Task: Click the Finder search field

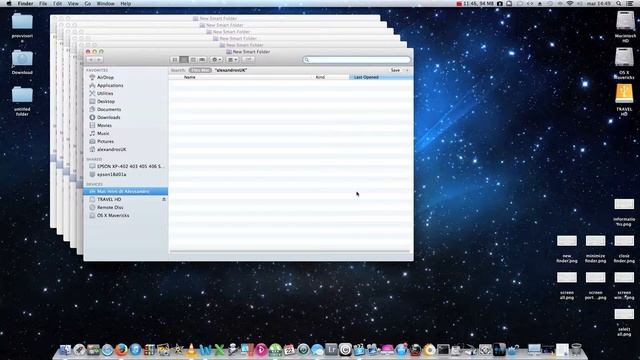Action: [x=356, y=60]
